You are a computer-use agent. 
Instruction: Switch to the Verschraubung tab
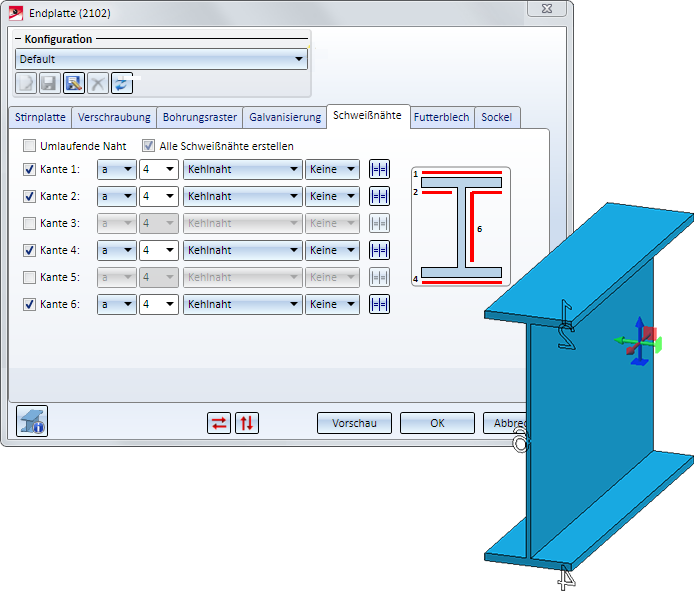114,117
